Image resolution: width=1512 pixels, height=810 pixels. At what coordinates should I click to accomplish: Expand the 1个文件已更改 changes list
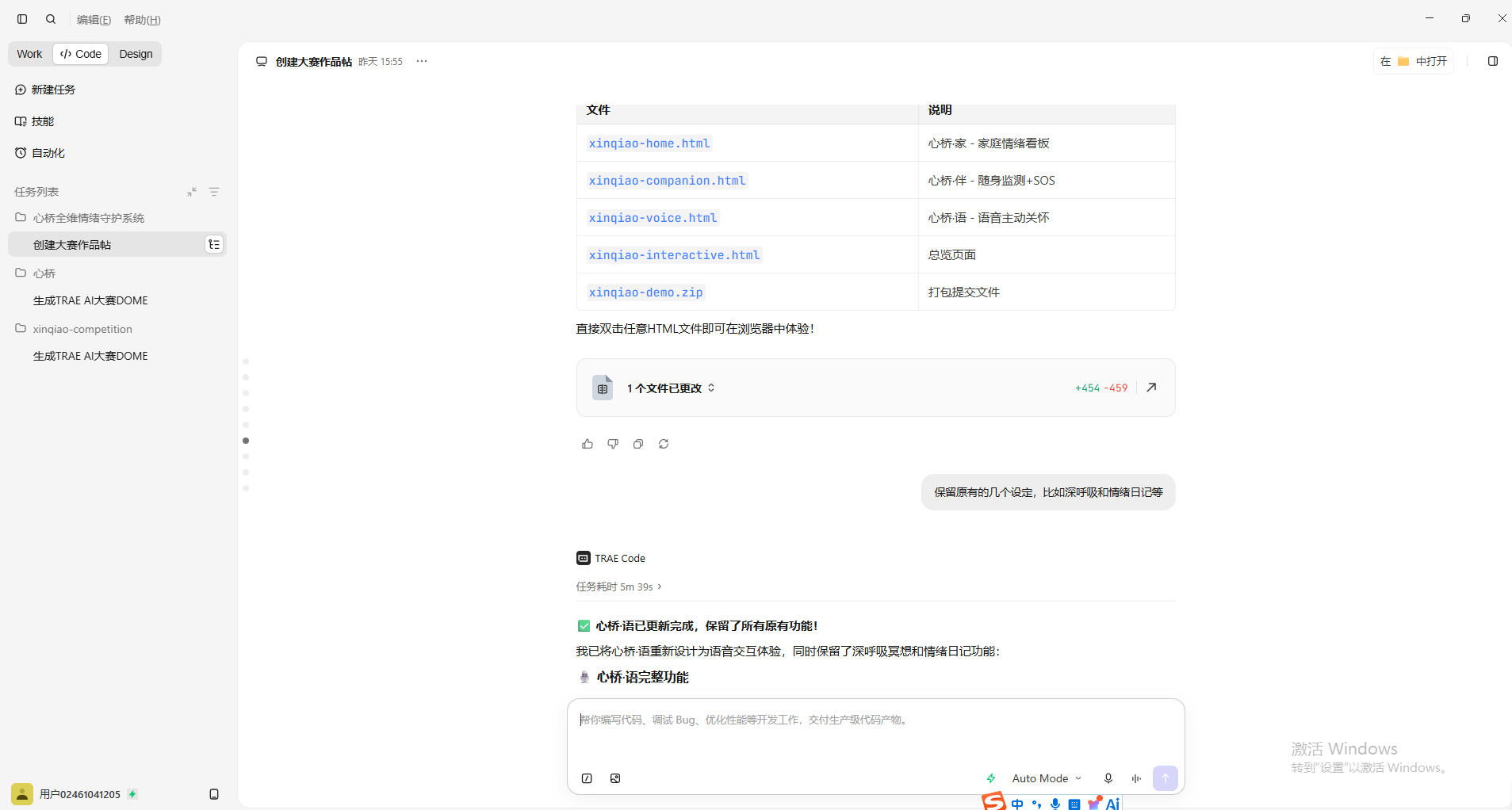tap(671, 388)
